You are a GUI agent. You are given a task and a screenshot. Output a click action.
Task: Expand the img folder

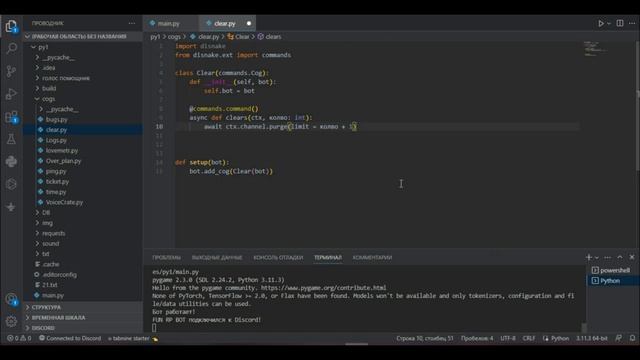pos(82,223)
